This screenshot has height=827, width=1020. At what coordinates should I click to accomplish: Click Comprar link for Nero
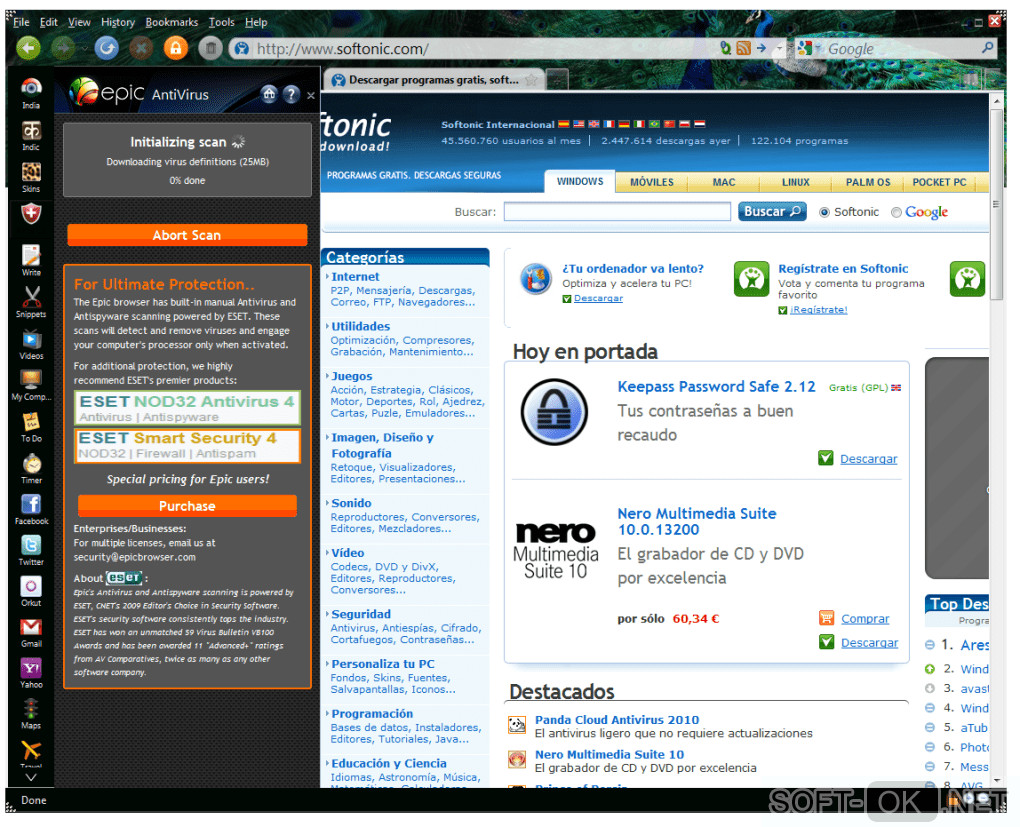pos(865,619)
